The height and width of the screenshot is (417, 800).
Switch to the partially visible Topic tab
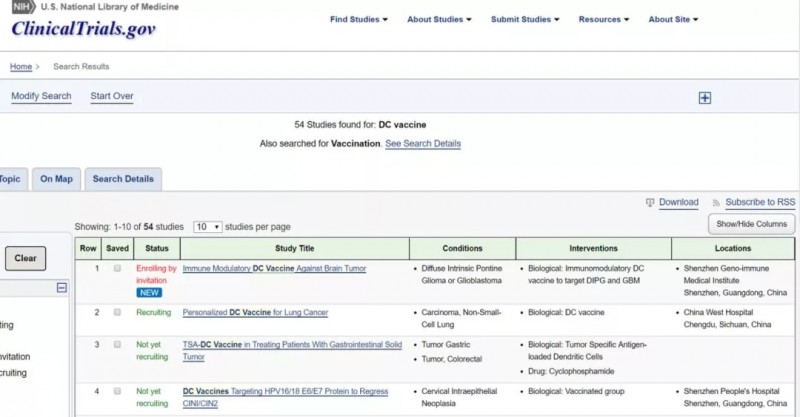tap(11, 179)
